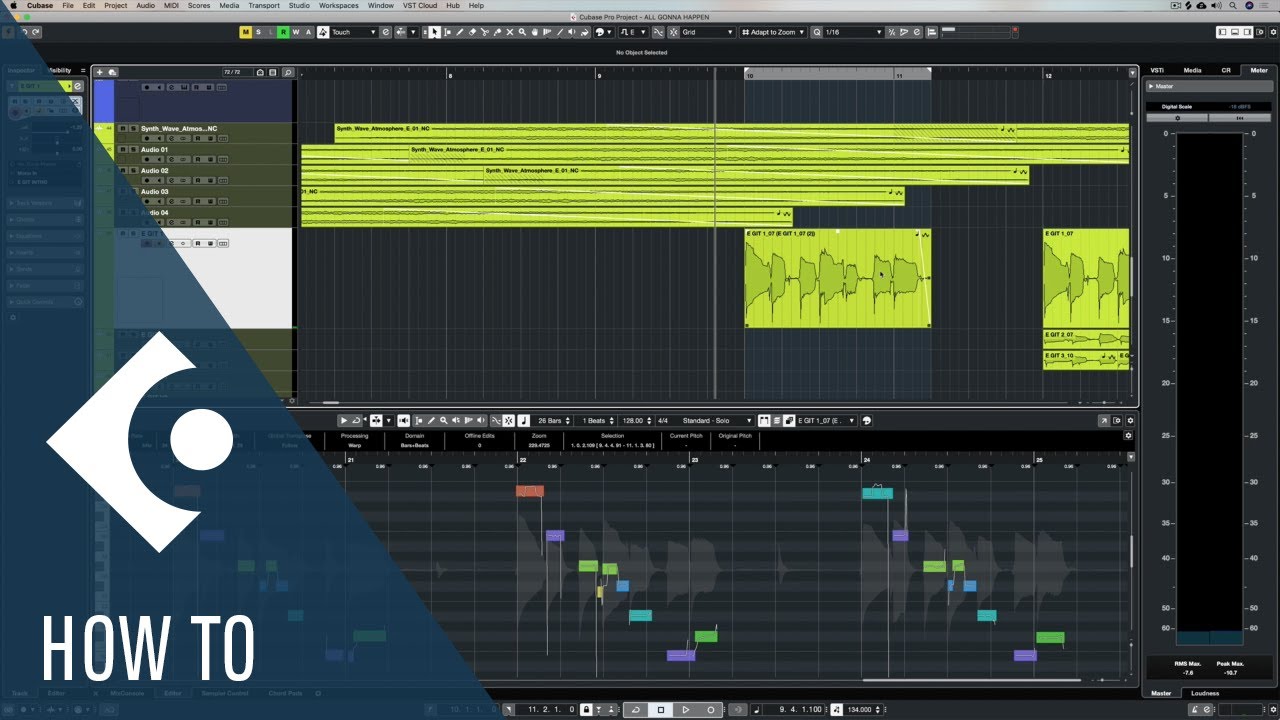This screenshot has height=720, width=1280.
Task: Toggle Audition Loop in sample editor
Action: pyautogui.click(x=356, y=420)
